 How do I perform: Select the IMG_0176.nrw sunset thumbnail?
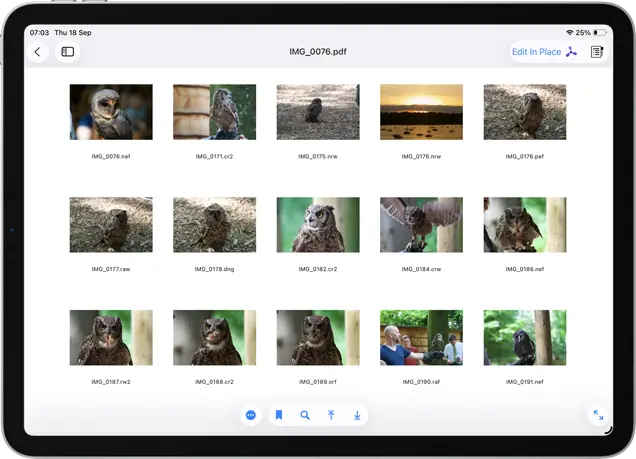point(421,112)
